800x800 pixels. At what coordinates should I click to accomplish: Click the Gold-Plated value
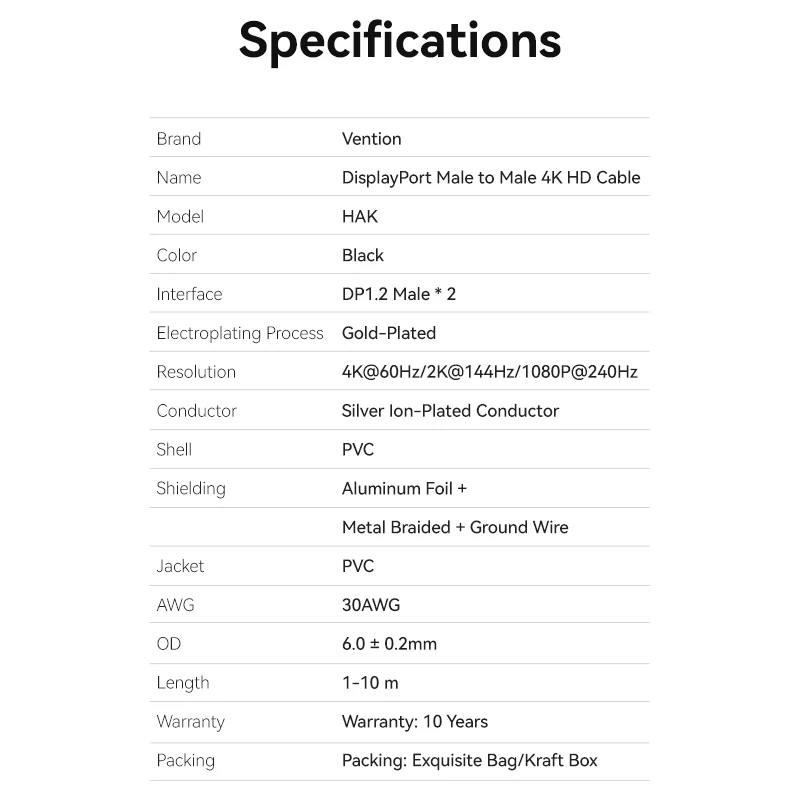(x=389, y=333)
